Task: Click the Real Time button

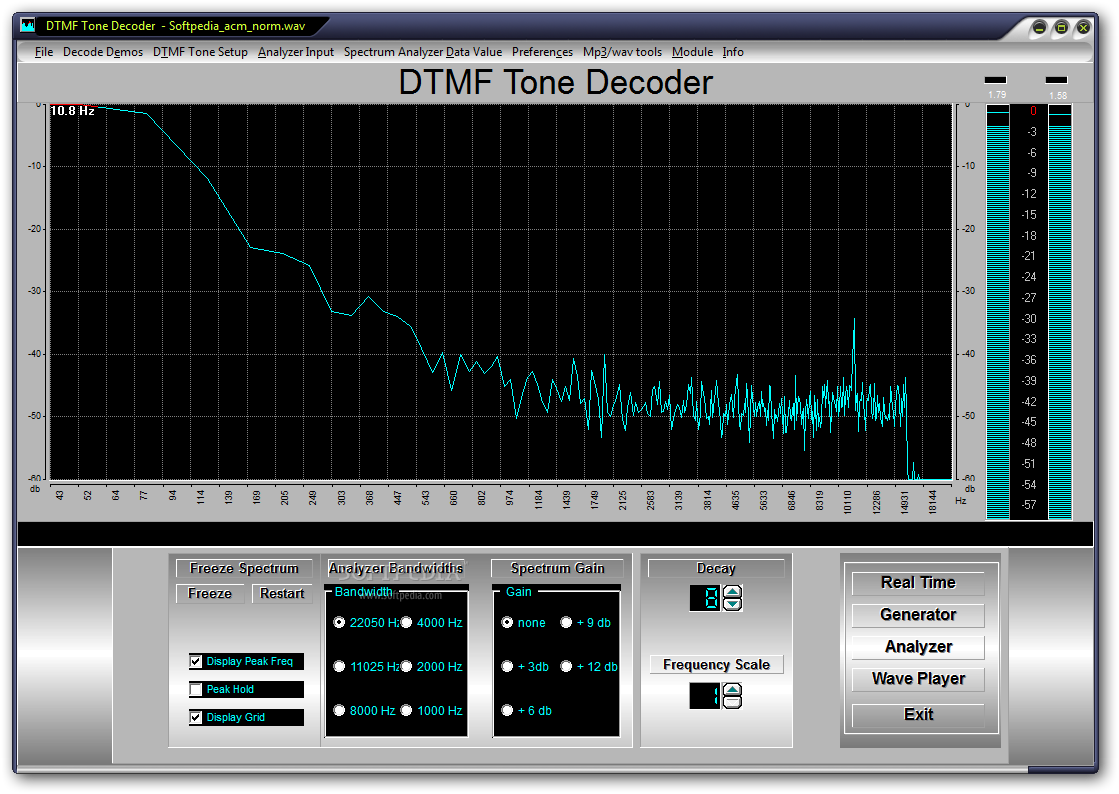Action: click(918, 583)
